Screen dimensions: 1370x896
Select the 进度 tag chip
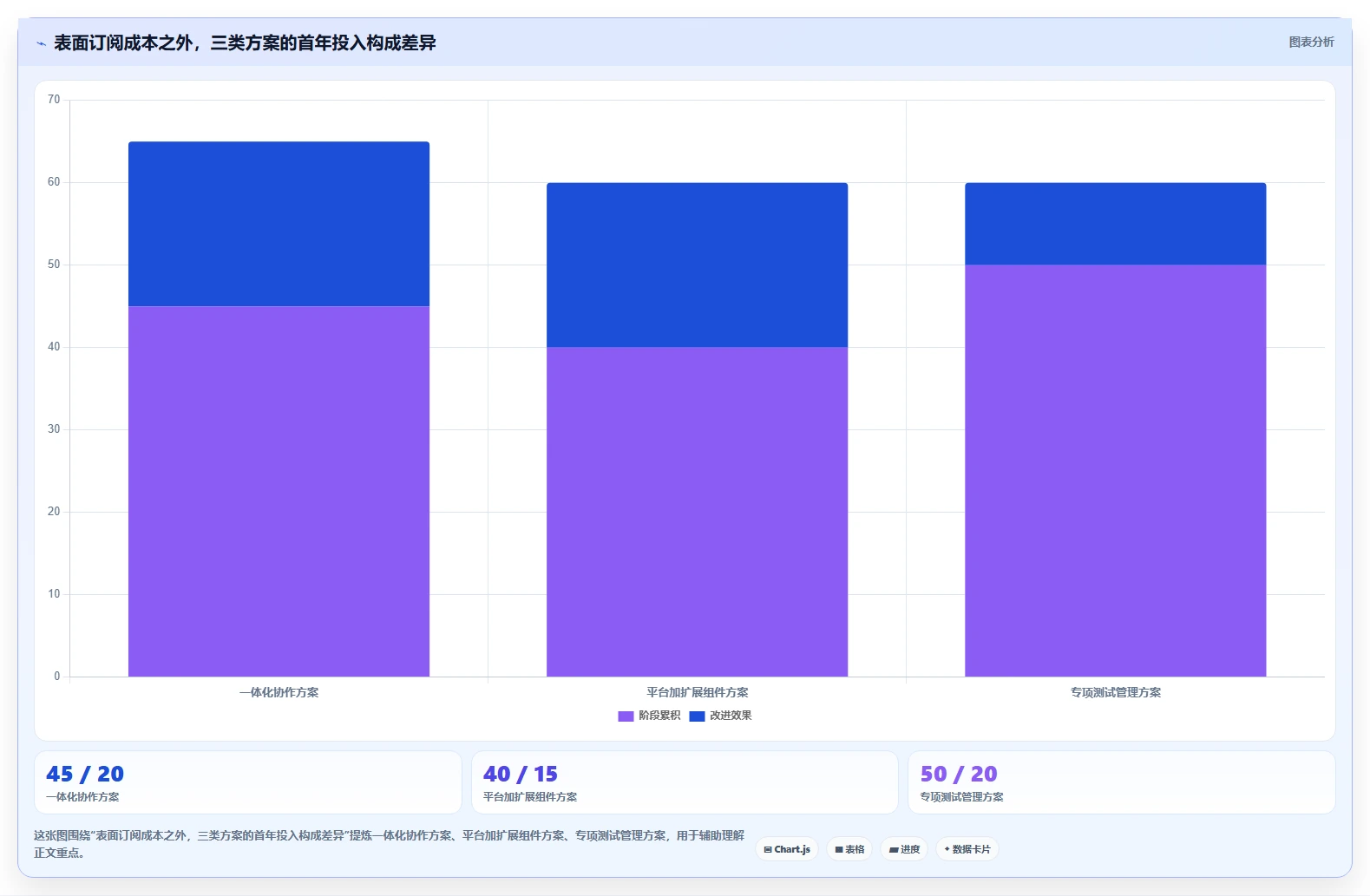[904, 849]
